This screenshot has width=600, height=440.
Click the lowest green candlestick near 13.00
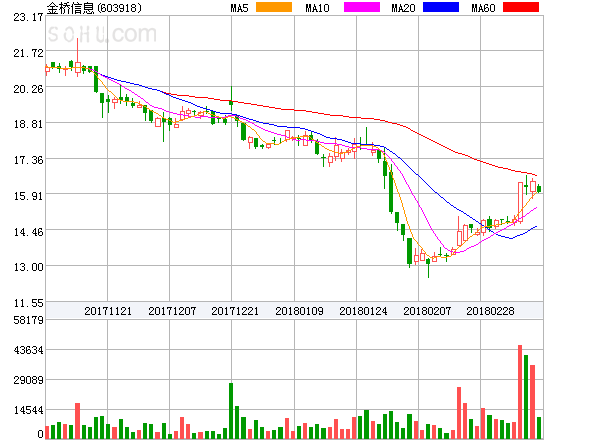tap(429, 267)
